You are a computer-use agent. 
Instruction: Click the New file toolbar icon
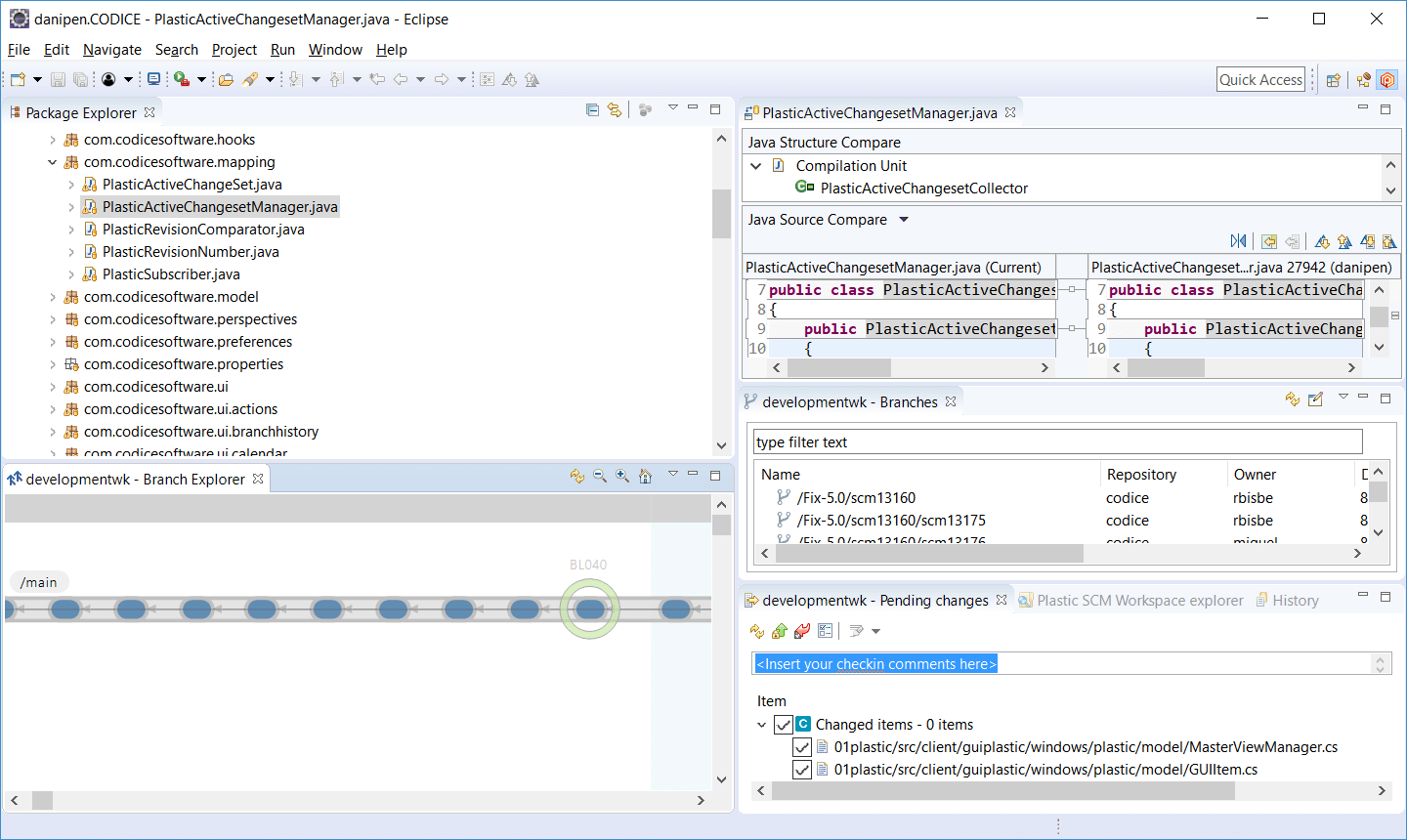(x=18, y=79)
